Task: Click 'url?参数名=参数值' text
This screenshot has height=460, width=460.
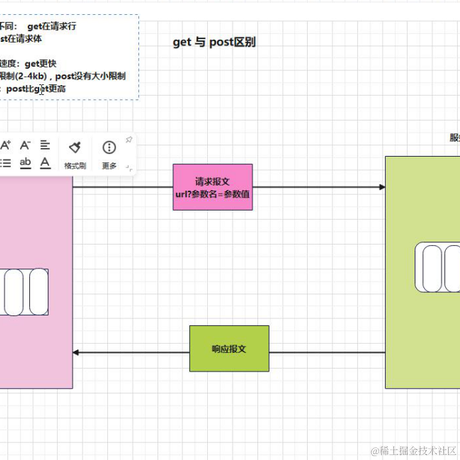Action: click(212, 194)
